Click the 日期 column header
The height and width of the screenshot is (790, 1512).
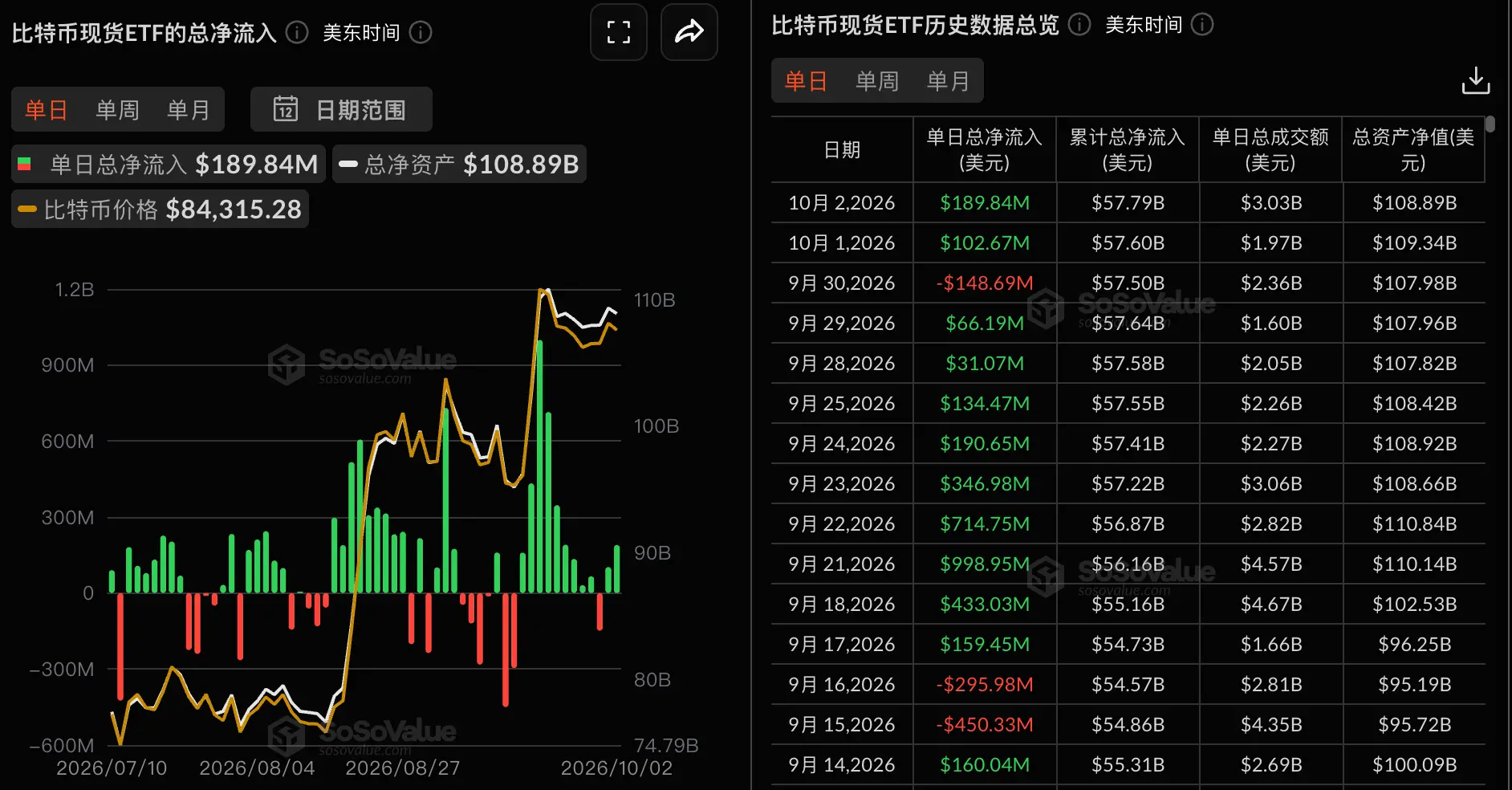[842, 150]
